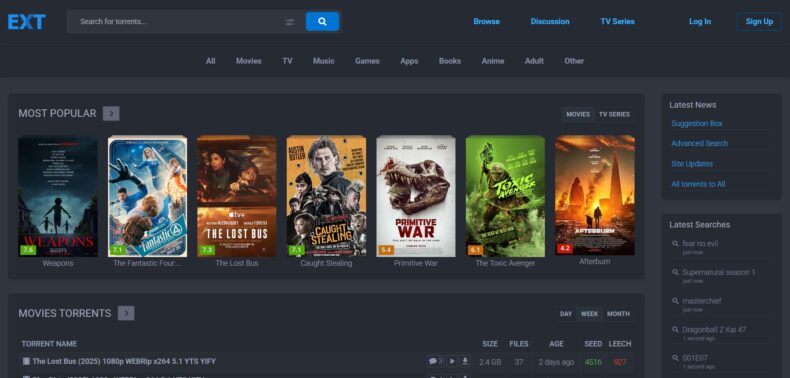Expand Movies Torrents with the arrow button
The image size is (790, 378).
coord(126,313)
